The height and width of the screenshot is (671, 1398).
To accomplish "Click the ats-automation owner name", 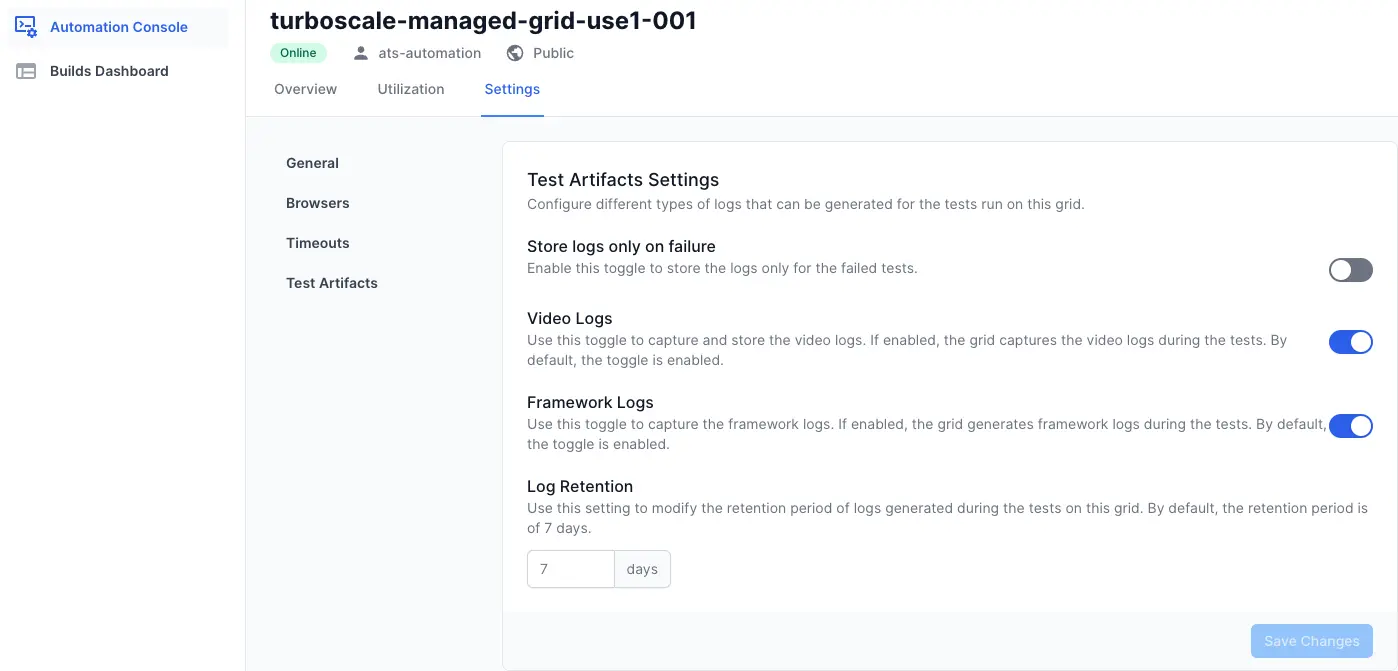I will tap(429, 53).
